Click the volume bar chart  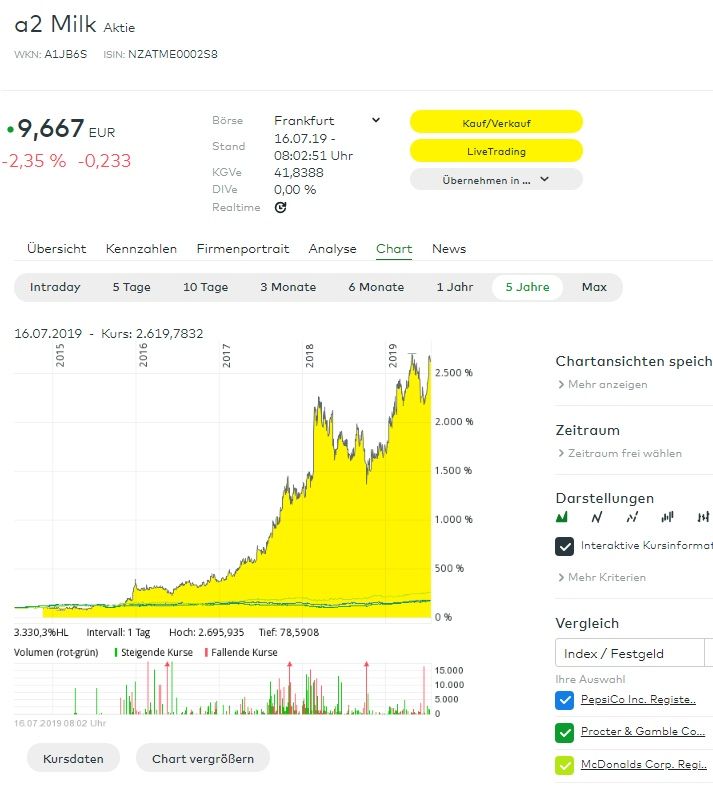coord(223,689)
